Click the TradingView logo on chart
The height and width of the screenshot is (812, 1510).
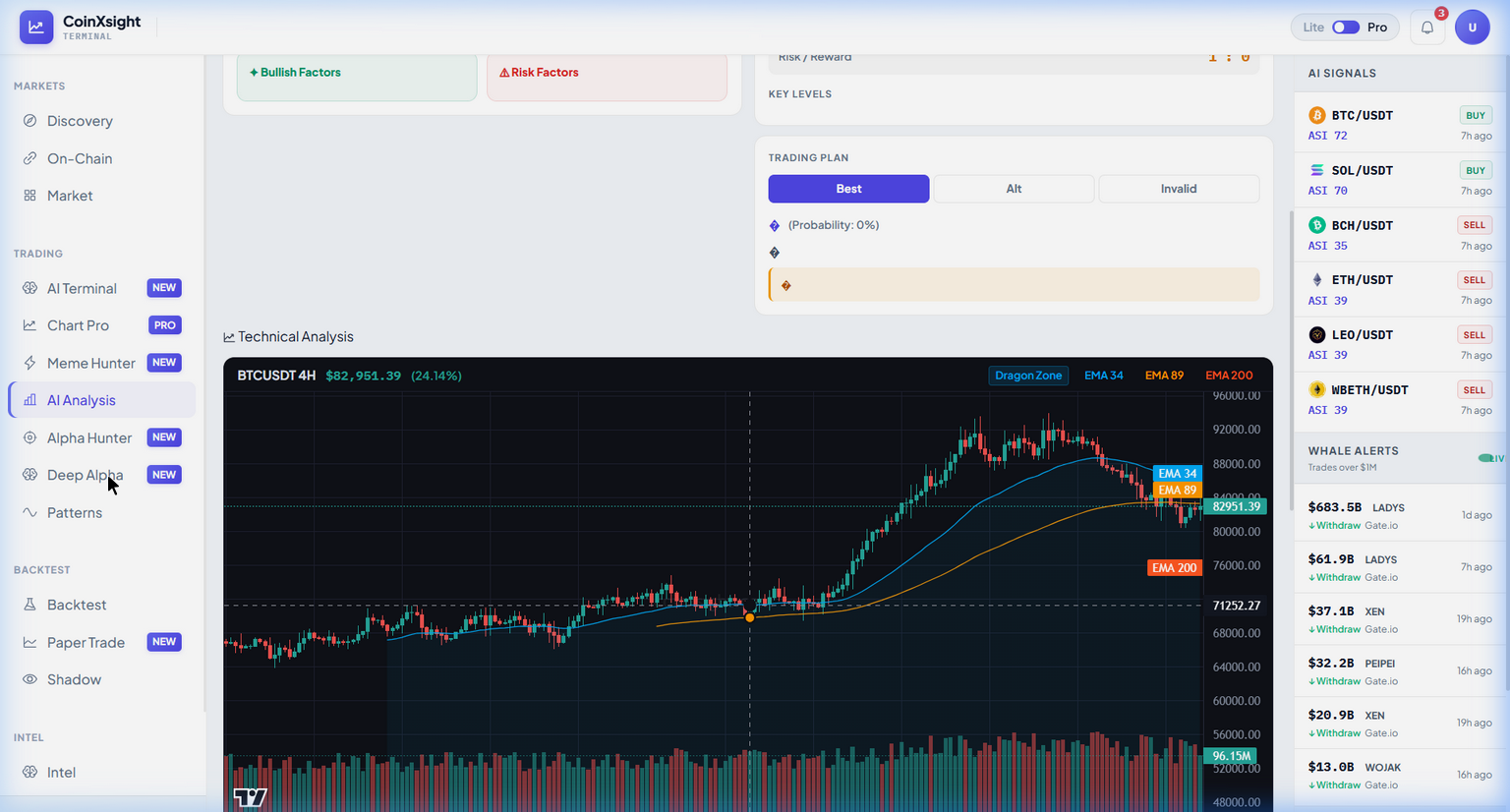(250, 797)
